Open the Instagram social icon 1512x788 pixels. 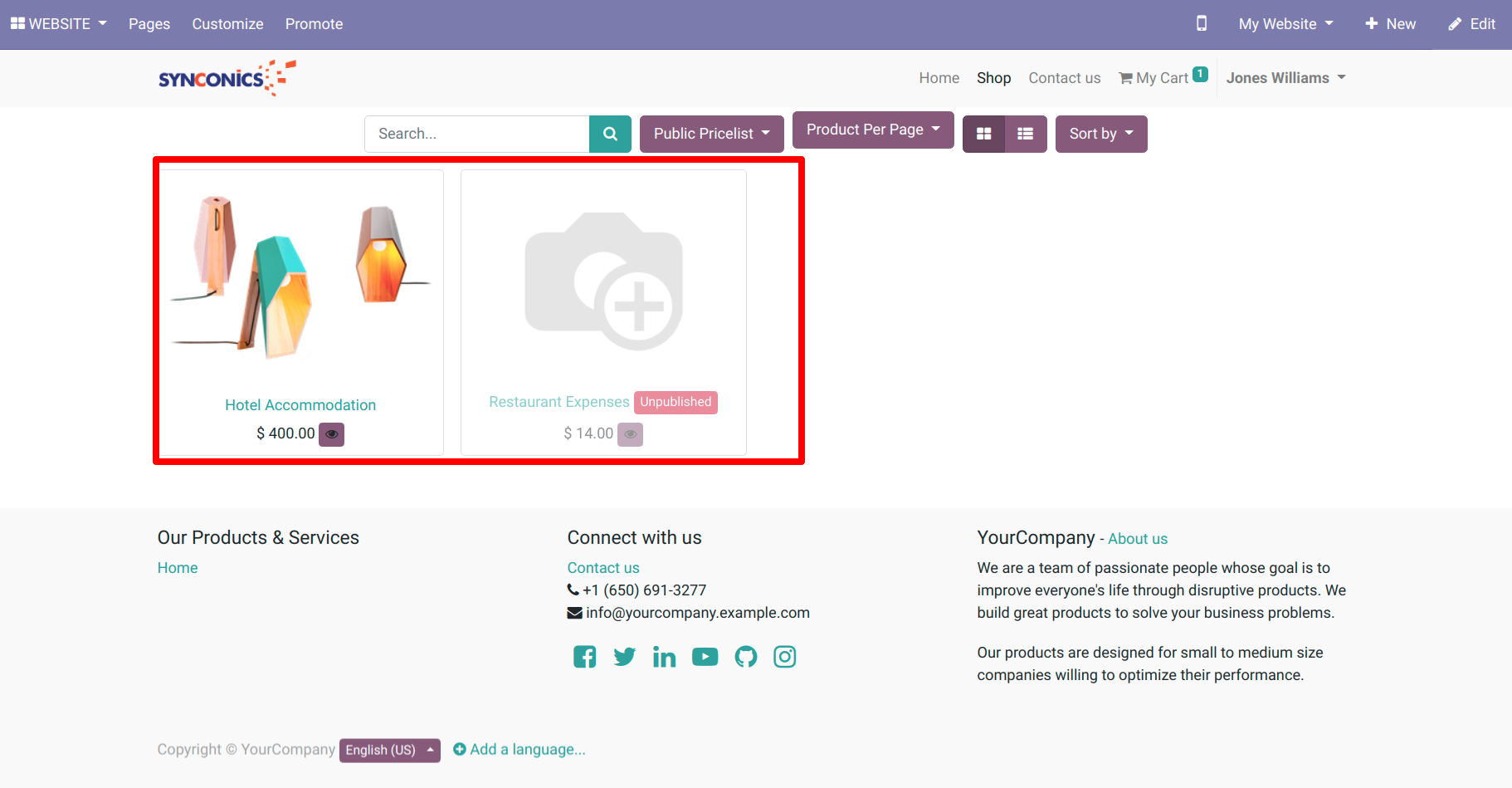785,657
